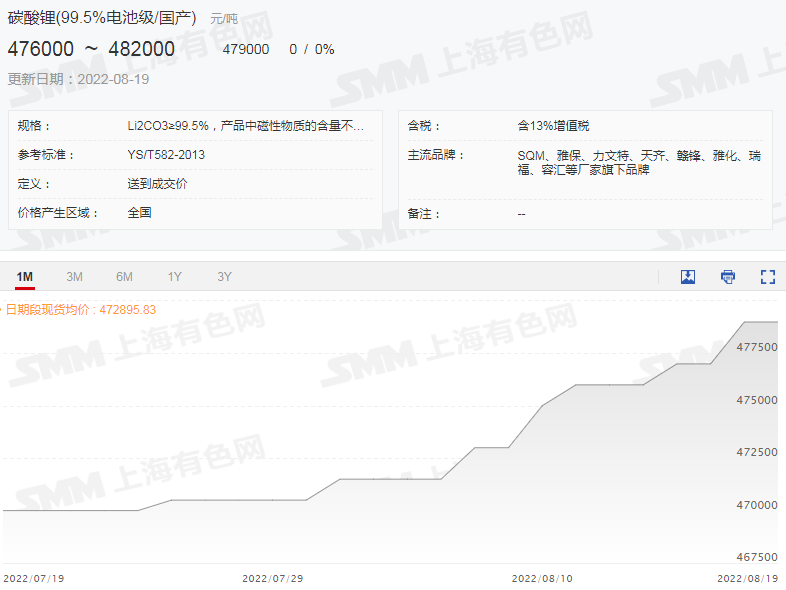Click the update date 2022-08-19 text
The image size is (786, 590).
[113, 79]
